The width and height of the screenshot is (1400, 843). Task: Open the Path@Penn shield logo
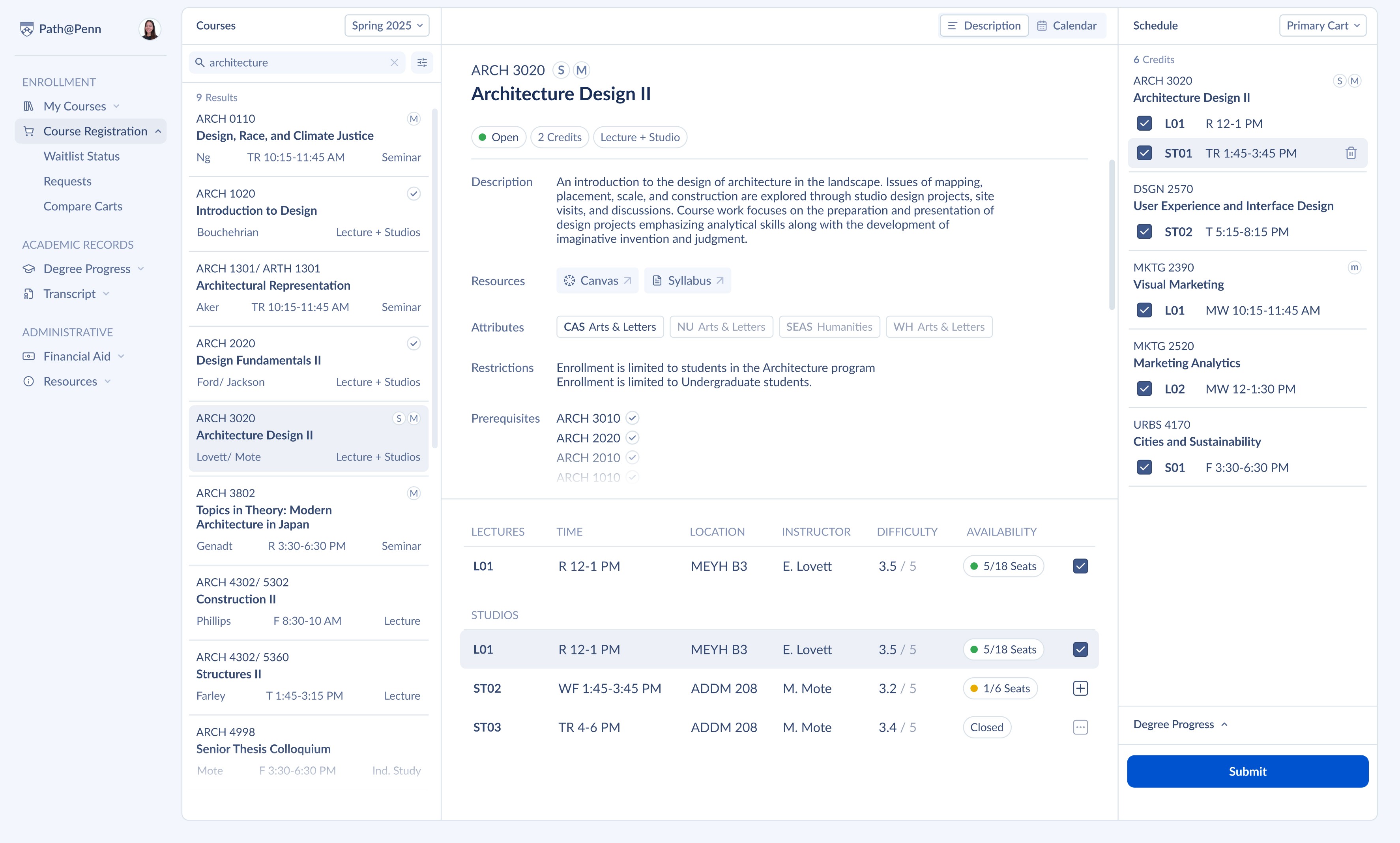coord(27,29)
